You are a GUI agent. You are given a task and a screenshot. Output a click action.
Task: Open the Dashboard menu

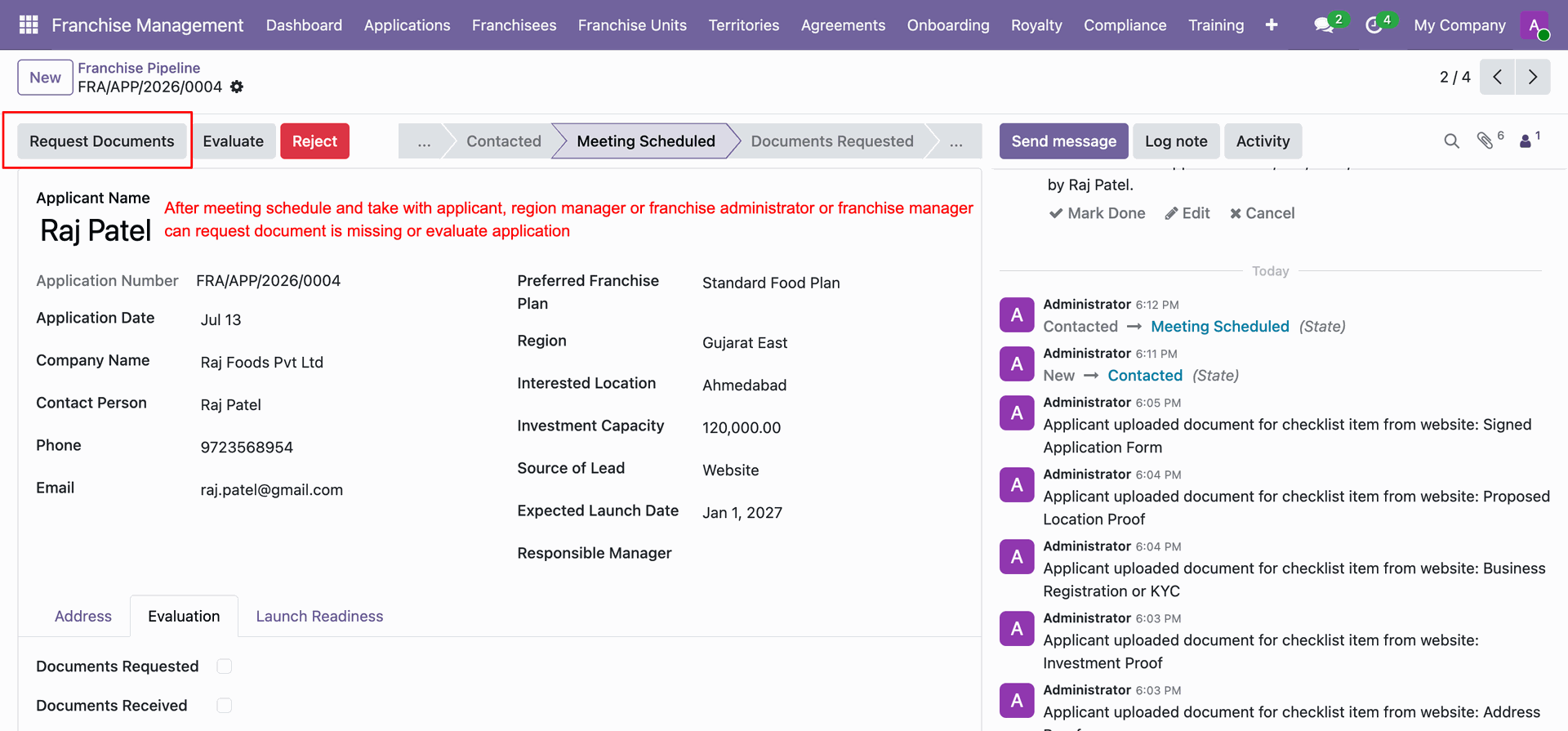[304, 25]
